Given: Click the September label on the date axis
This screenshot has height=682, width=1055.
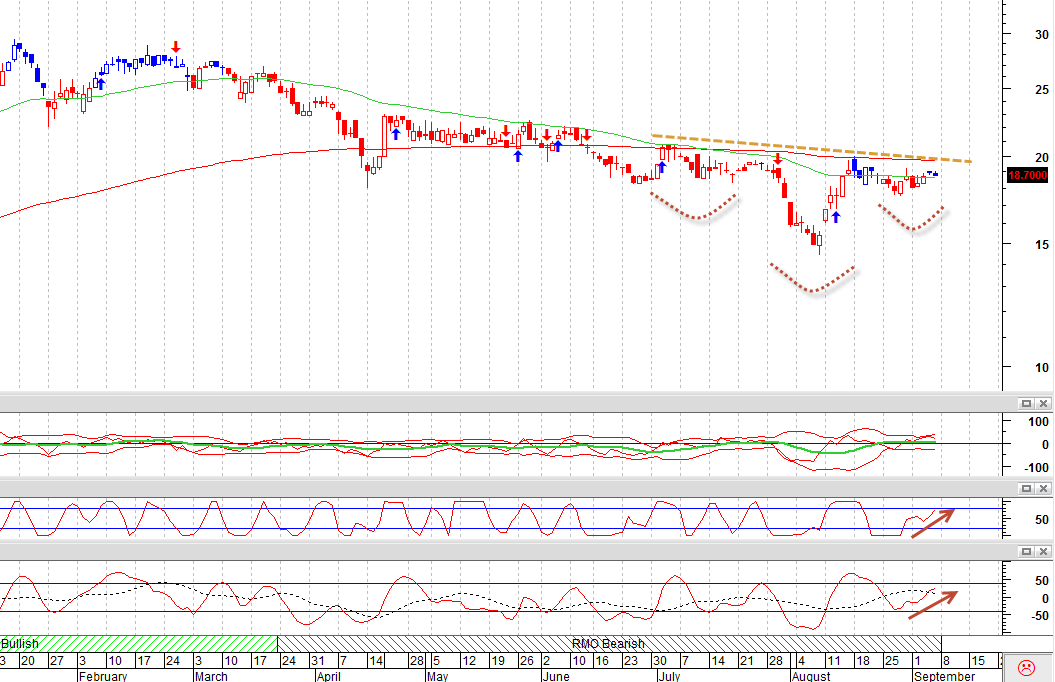Looking at the screenshot, I should click(x=944, y=676).
